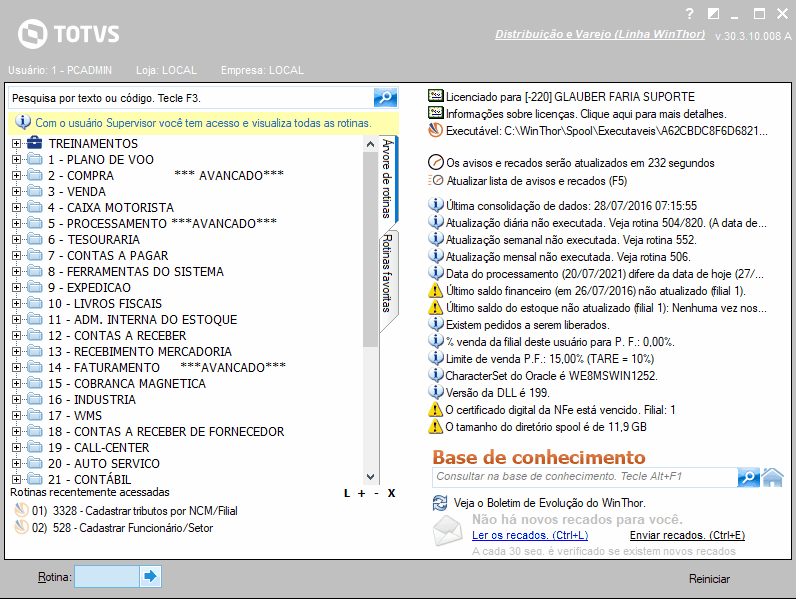Image resolution: width=796 pixels, height=599 pixels.
Task: Expand the 7 - CONTAS A PAGAR node
Action: click(x=17, y=255)
